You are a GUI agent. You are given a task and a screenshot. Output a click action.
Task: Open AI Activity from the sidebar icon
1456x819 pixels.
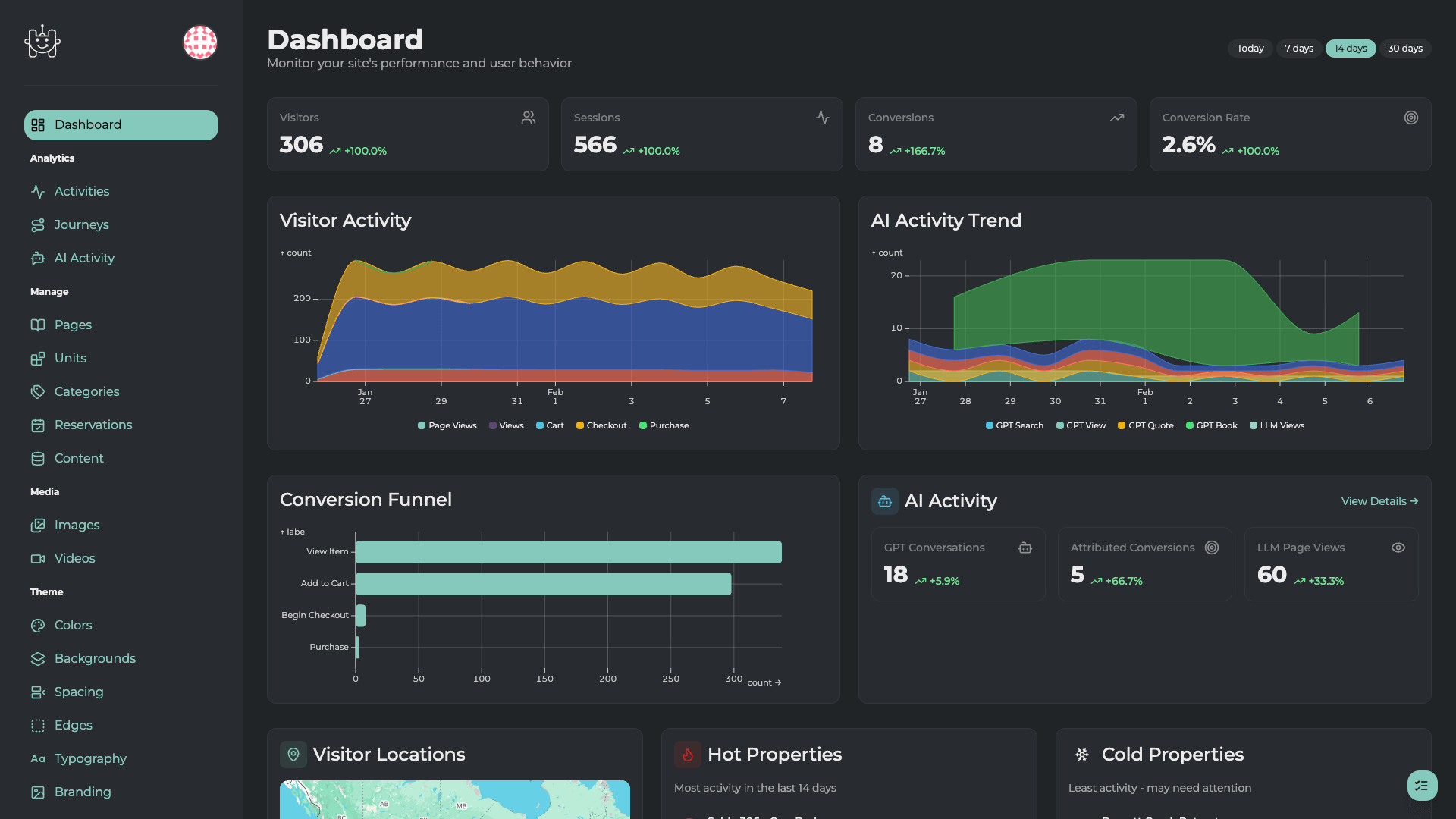coord(39,258)
